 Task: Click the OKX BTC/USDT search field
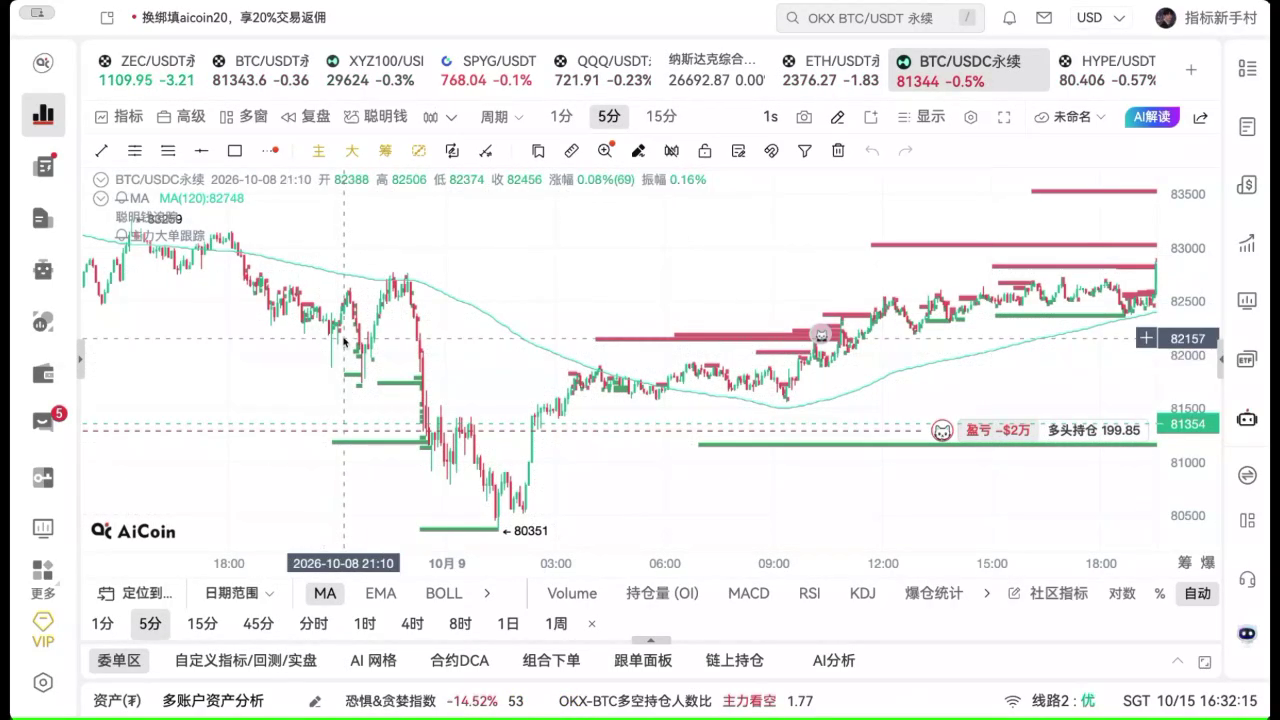coord(880,18)
